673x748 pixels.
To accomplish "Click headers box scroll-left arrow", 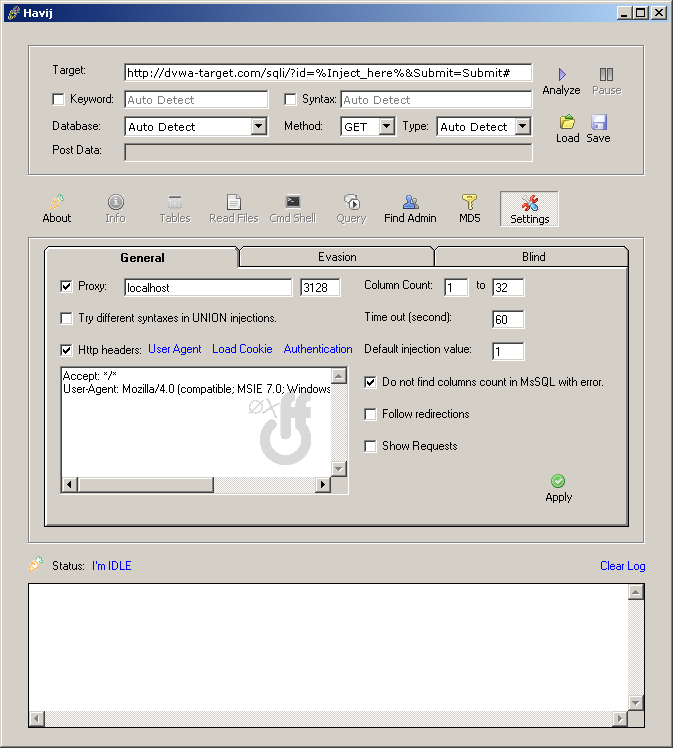I will tap(70, 485).
